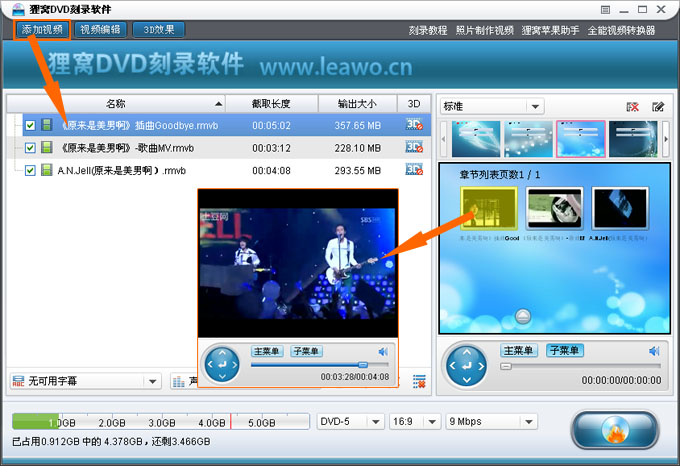
Task: Click 子菜单 in the right preview panel
Action: (565, 350)
